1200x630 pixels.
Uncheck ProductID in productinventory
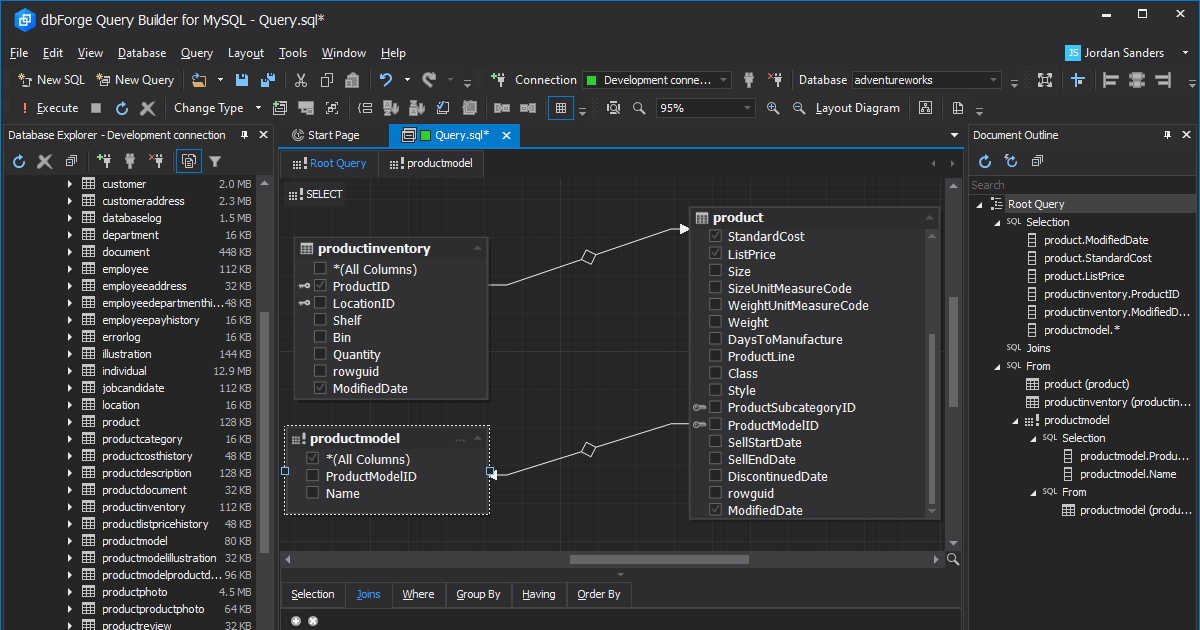pyautogui.click(x=320, y=286)
